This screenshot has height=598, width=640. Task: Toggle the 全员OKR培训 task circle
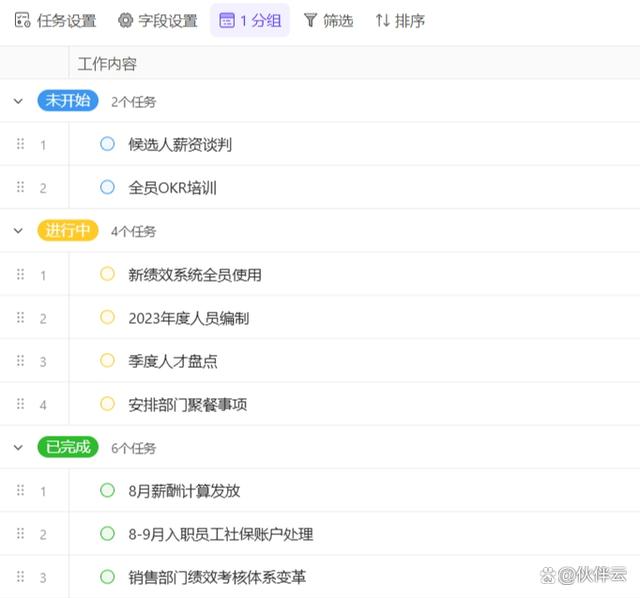click(x=107, y=187)
